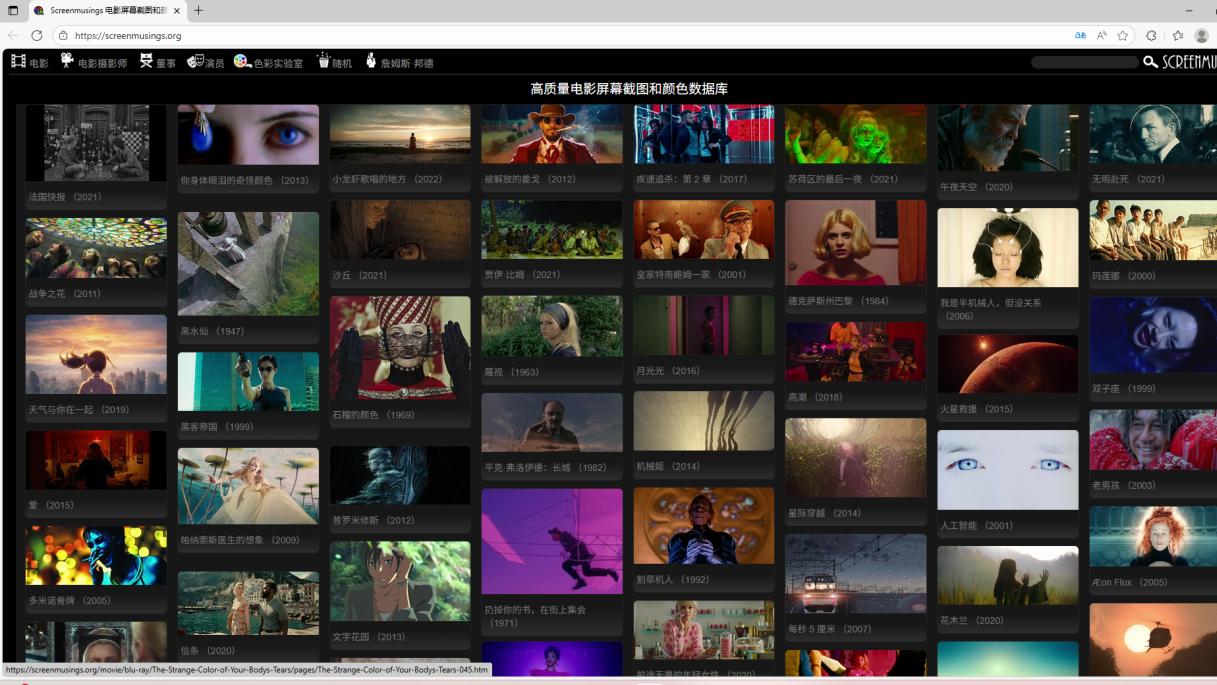Open the 皇家特南鲍姆一家 (2001) thumbnail
The image size is (1217, 685).
coord(704,229)
